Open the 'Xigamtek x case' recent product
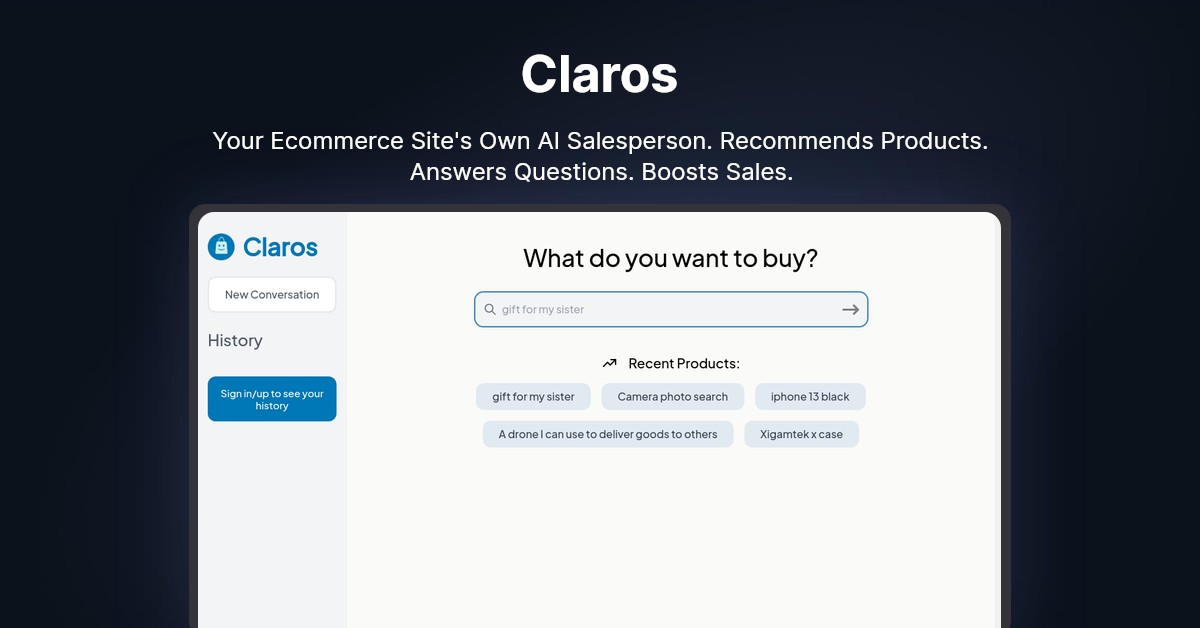This screenshot has width=1200, height=628. (x=801, y=434)
